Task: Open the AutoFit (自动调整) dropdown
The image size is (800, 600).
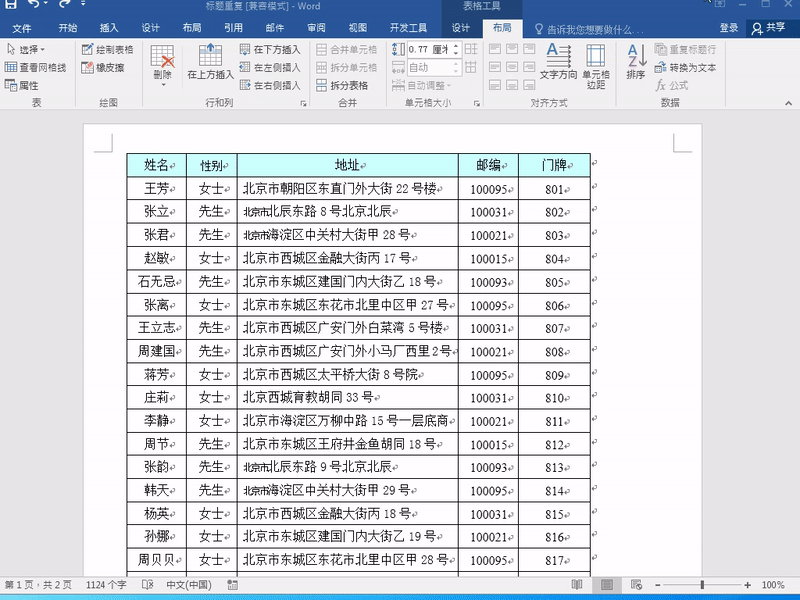Action: [x=426, y=85]
